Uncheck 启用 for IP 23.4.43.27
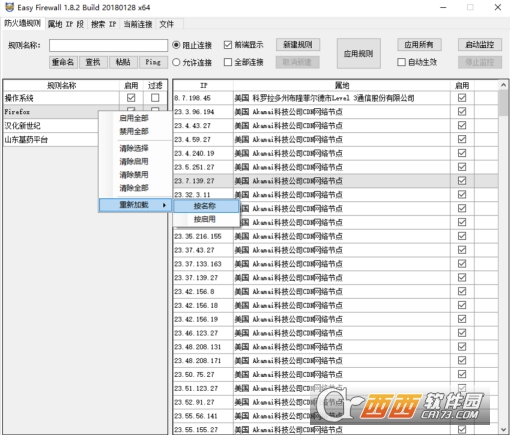Viewport: 510px width, 435px height. [462, 125]
